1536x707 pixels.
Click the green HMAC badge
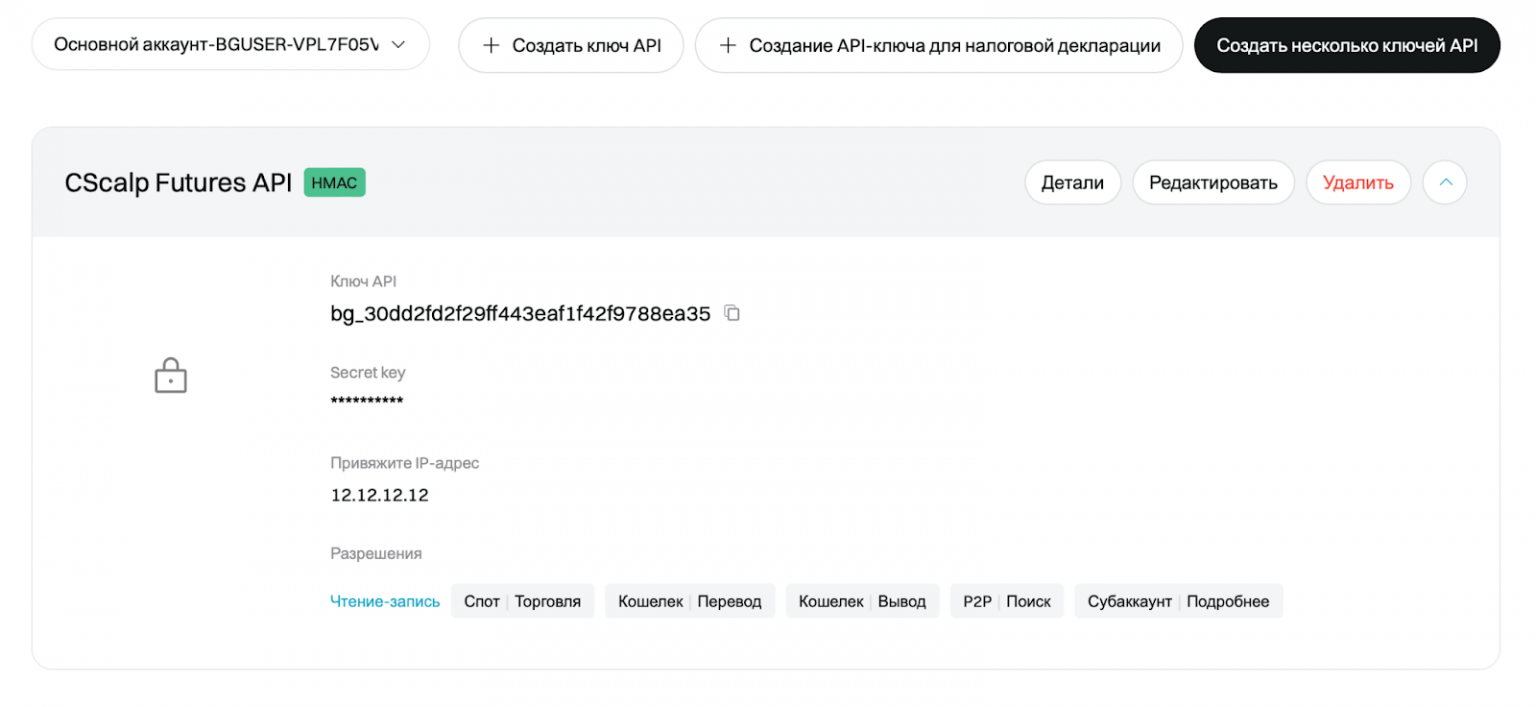(335, 182)
